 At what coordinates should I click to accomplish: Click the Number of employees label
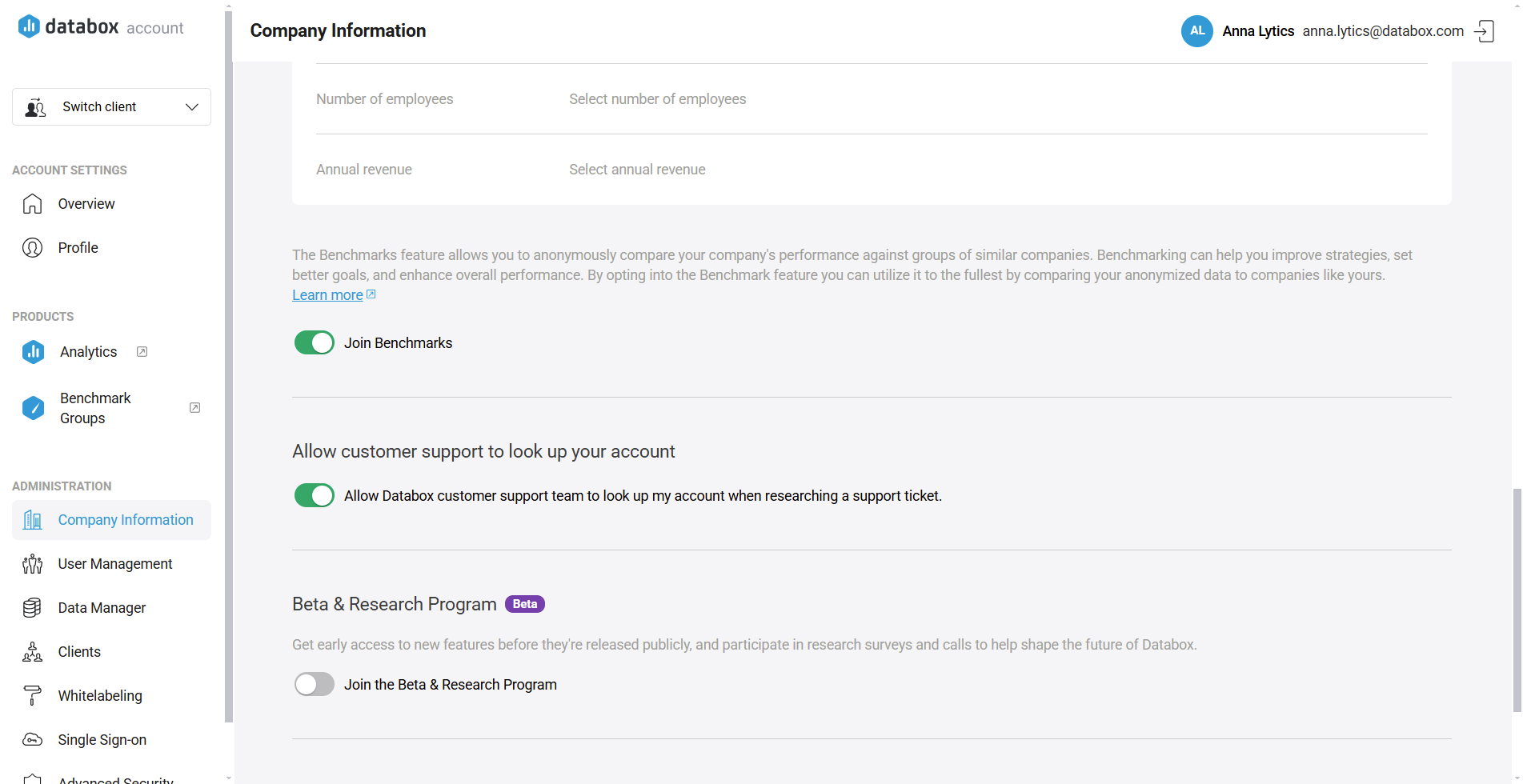click(x=384, y=99)
